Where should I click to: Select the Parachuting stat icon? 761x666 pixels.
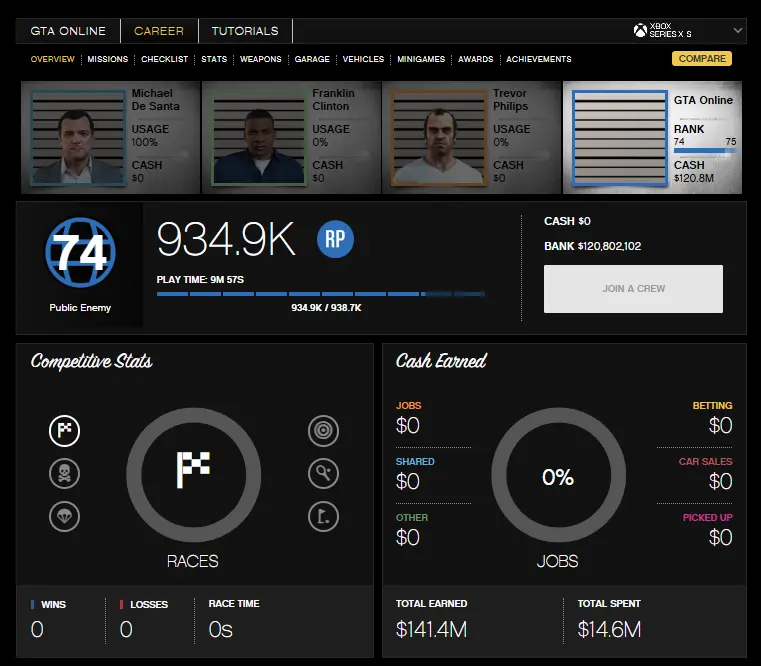pyautogui.click(x=65, y=516)
